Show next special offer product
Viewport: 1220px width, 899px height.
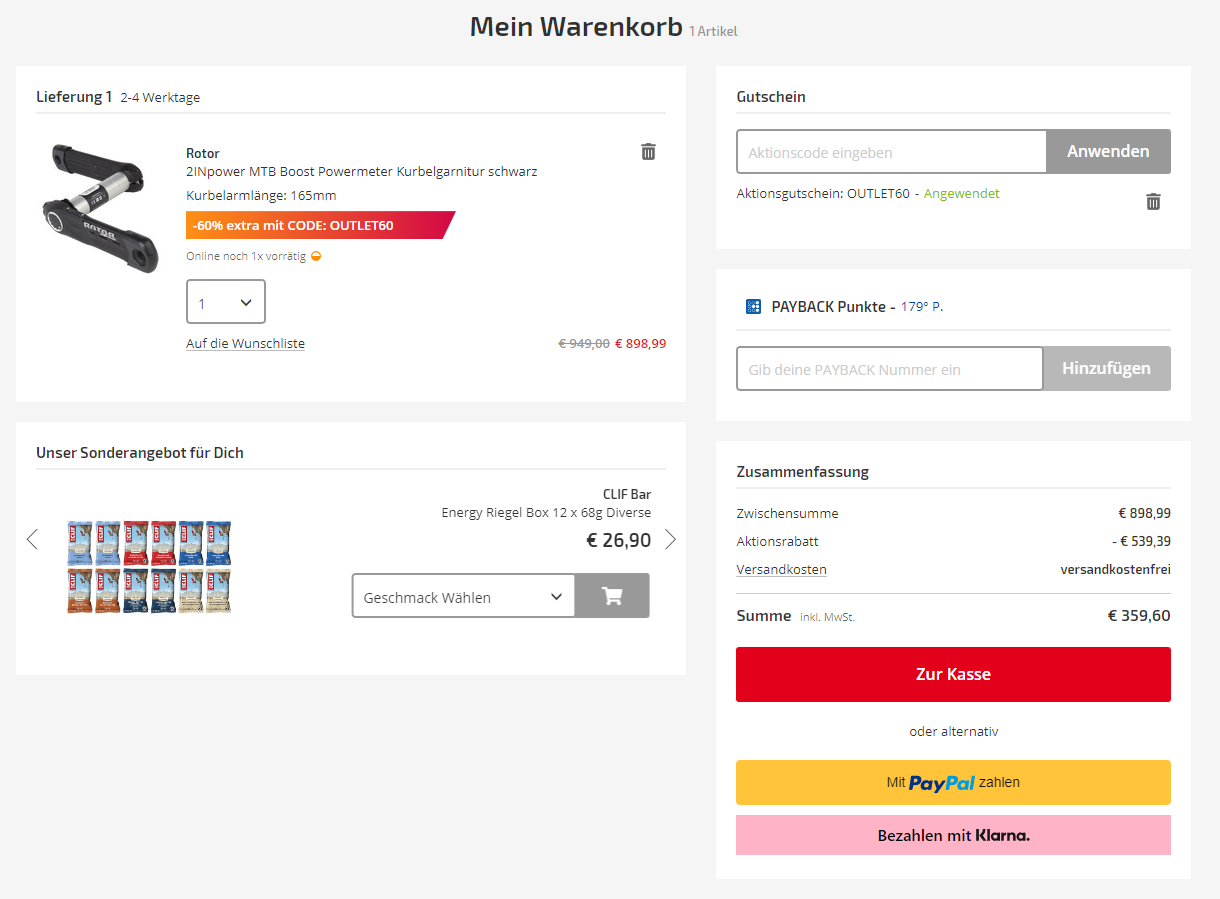pos(670,540)
